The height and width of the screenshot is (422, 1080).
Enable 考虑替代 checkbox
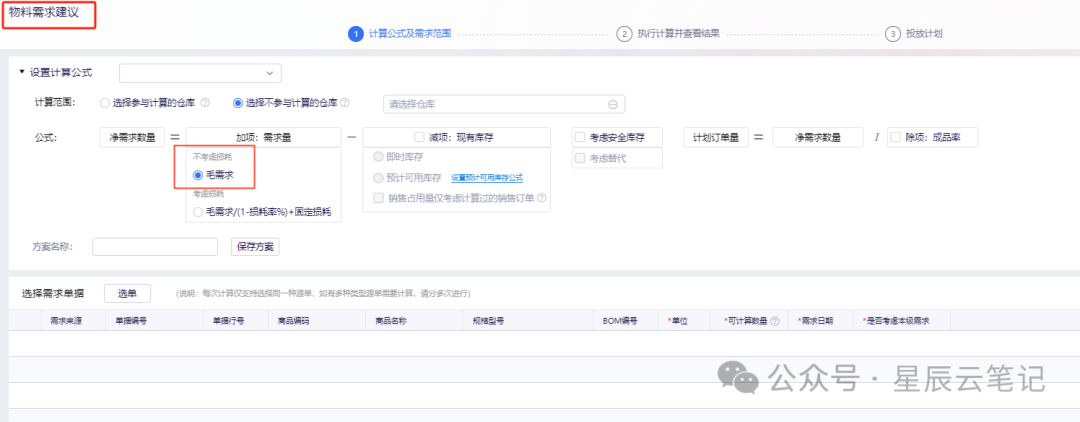click(x=580, y=158)
